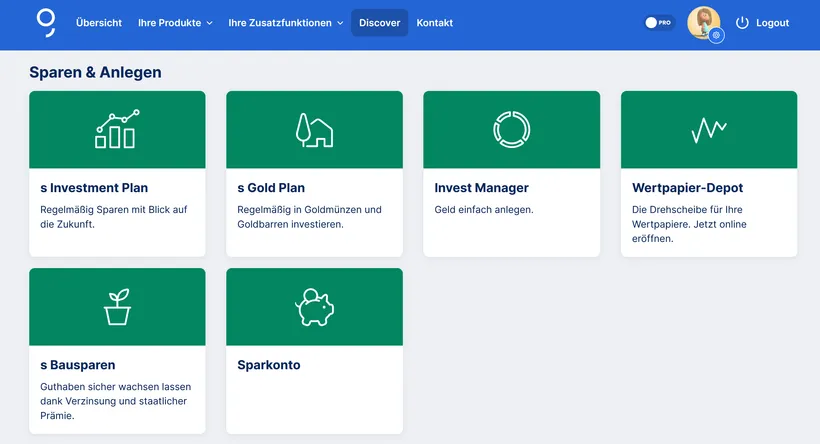820x444 pixels.
Task: Go to the Übersicht menu item
Action: click(99, 23)
